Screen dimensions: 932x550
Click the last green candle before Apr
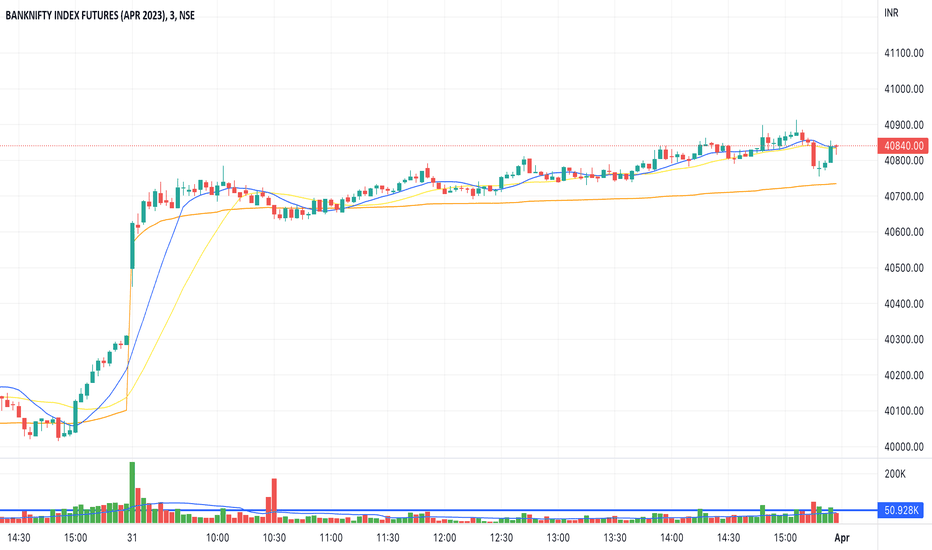(x=830, y=154)
